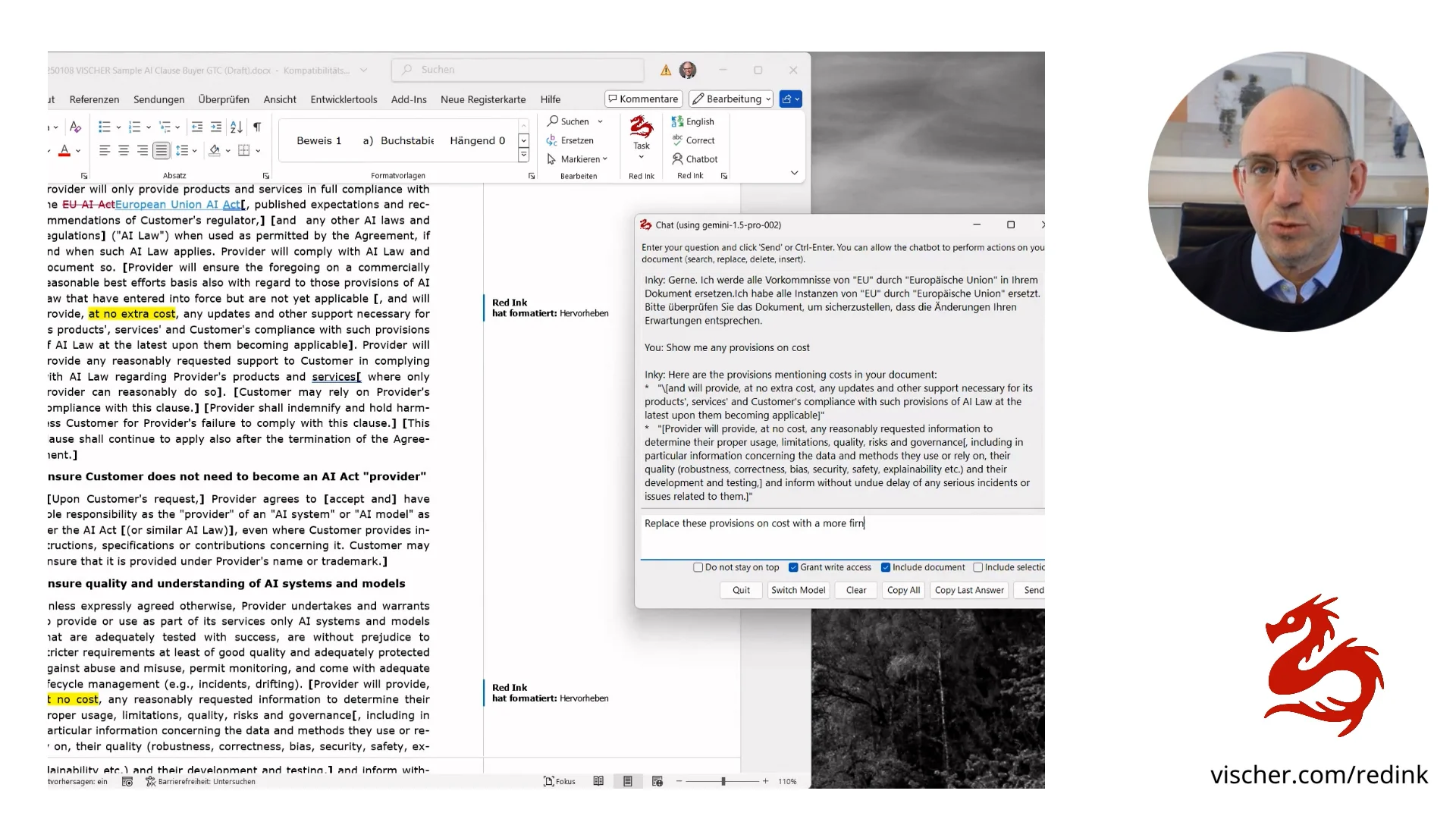Show paragraph marks

(257, 127)
